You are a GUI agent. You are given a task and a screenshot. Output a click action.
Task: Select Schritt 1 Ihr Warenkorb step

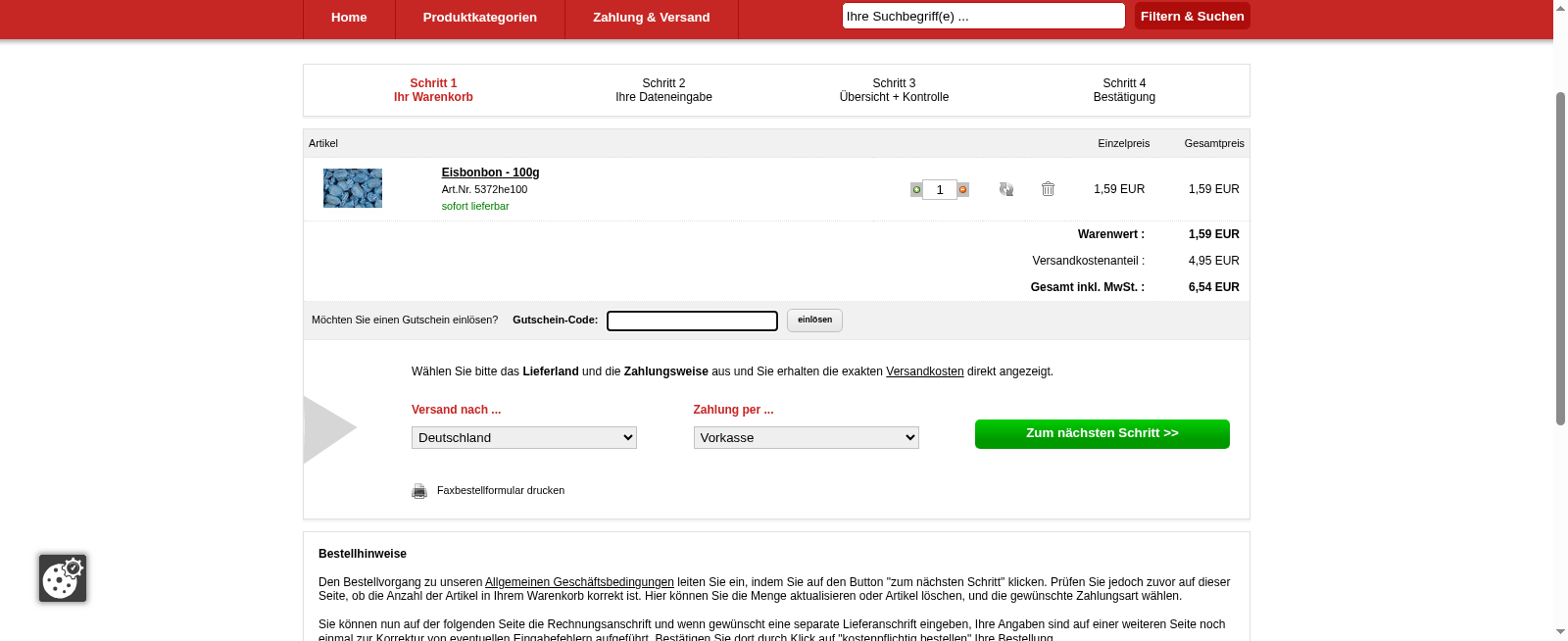pos(433,90)
